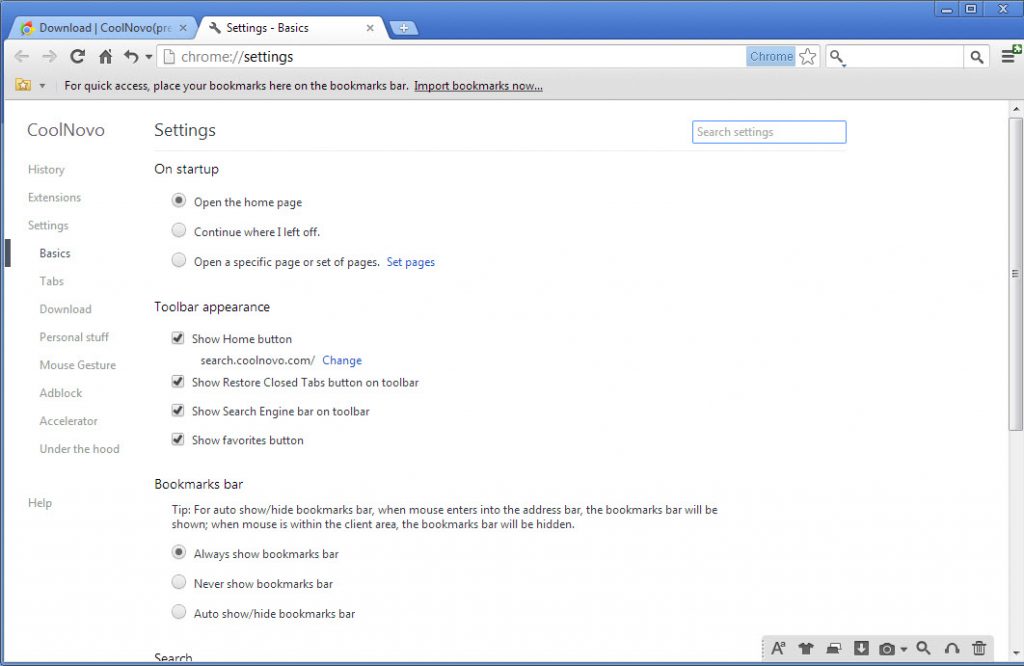The width and height of the screenshot is (1024, 666).
Task: Open Under the hood settings
Action: tap(80, 449)
